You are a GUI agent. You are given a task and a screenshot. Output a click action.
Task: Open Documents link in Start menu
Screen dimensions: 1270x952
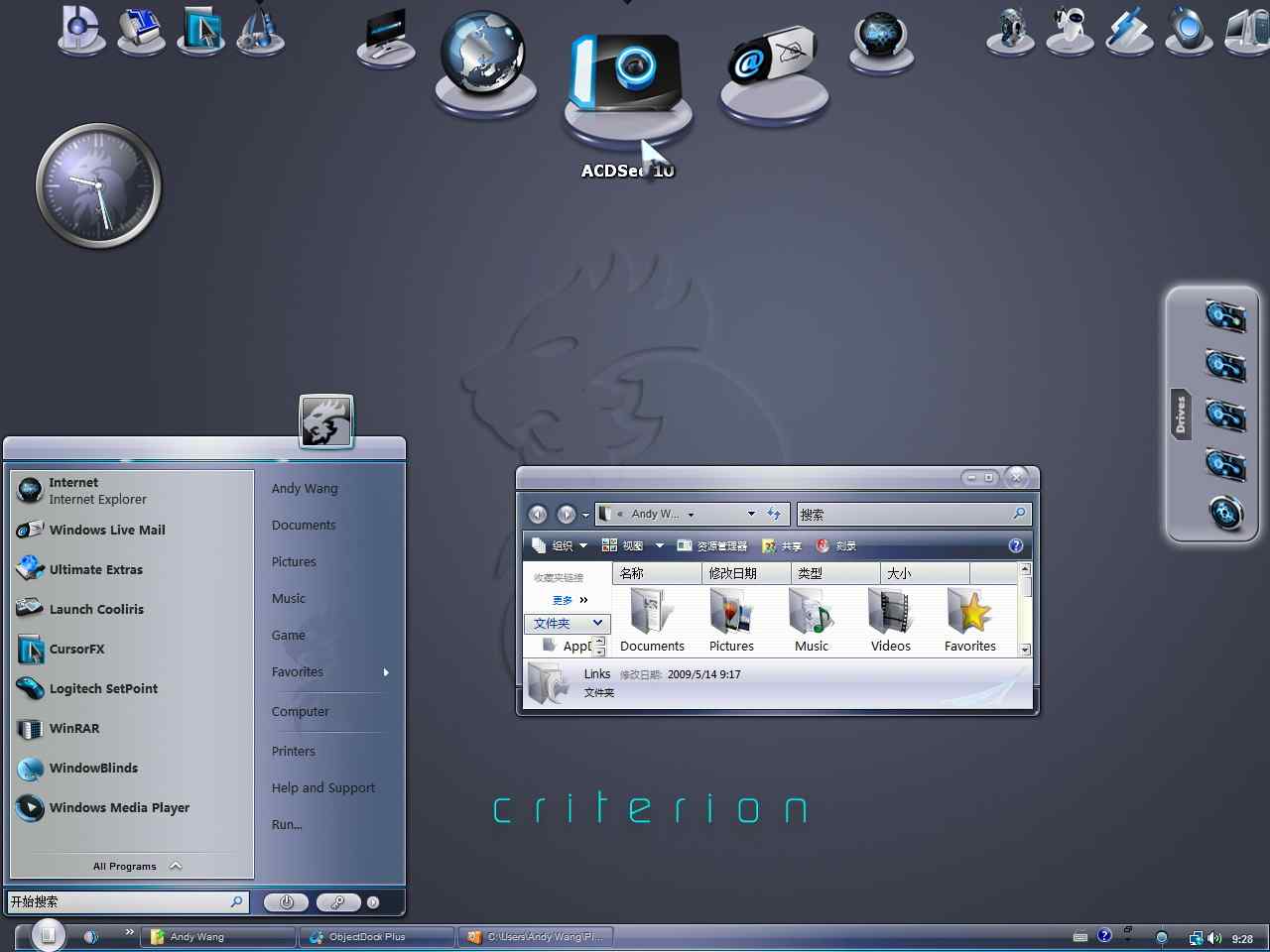[304, 525]
